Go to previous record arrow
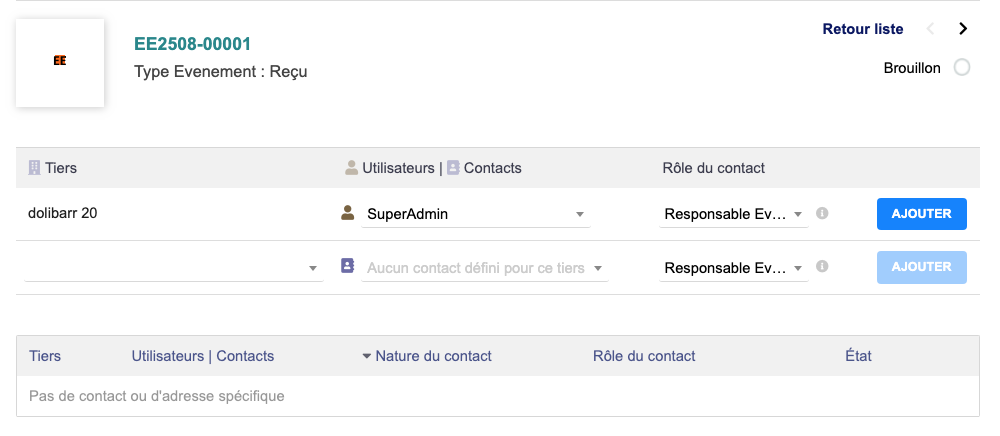This screenshot has width=1000, height=436. (931, 29)
